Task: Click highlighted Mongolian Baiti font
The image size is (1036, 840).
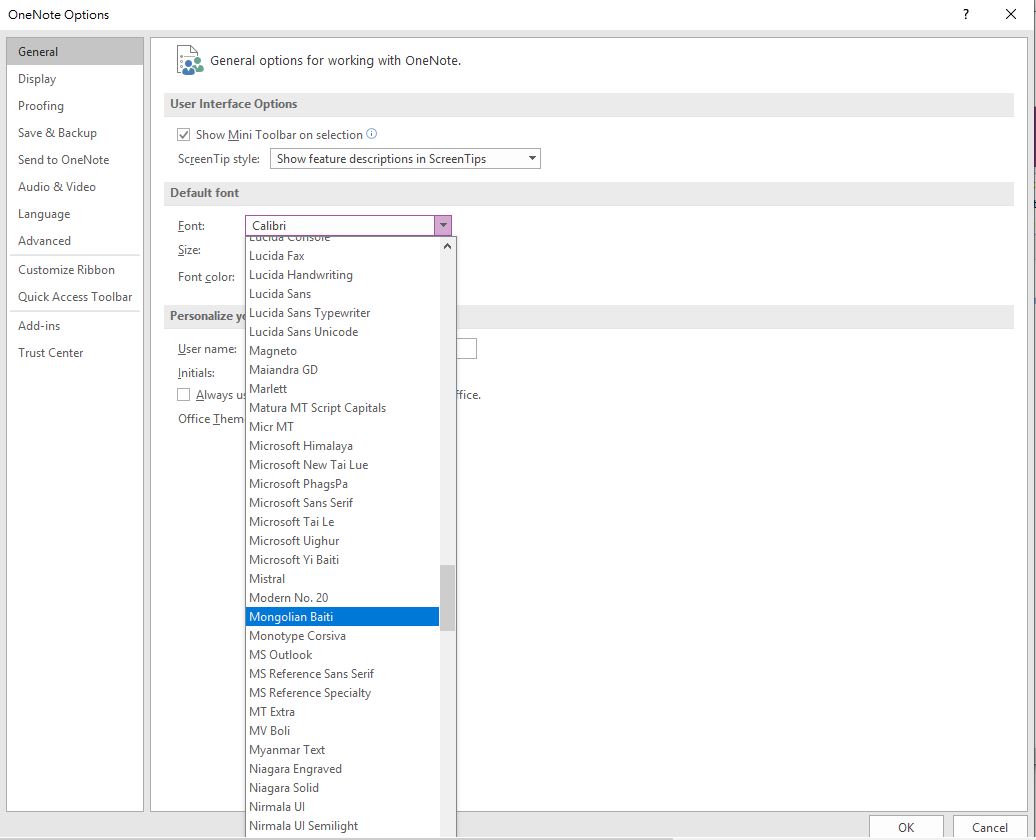Action: click(342, 617)
